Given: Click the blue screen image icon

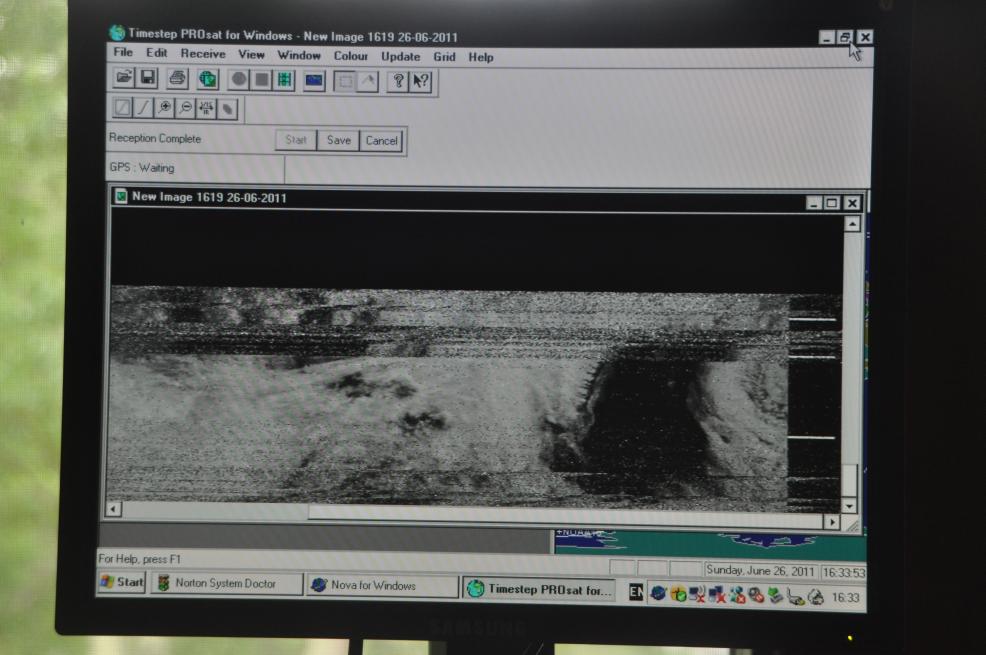Looking at the screenshot, I should [314, 80].
